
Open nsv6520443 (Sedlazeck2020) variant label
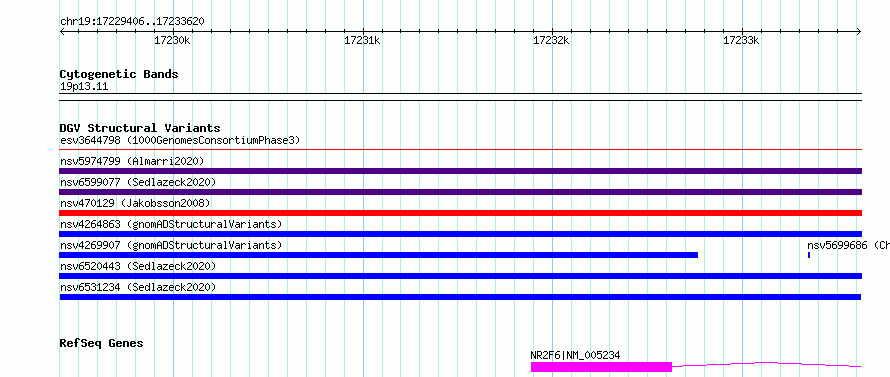[138, 266]
